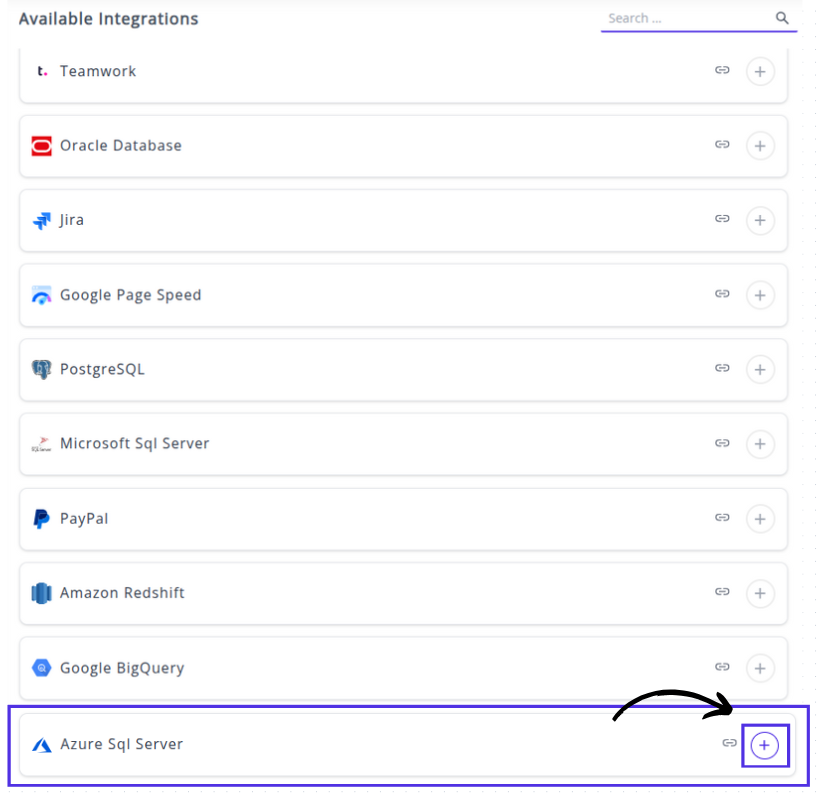817x795 pixels.
Task: Add the Google BigQuery integration
Action: click(760, 668)
